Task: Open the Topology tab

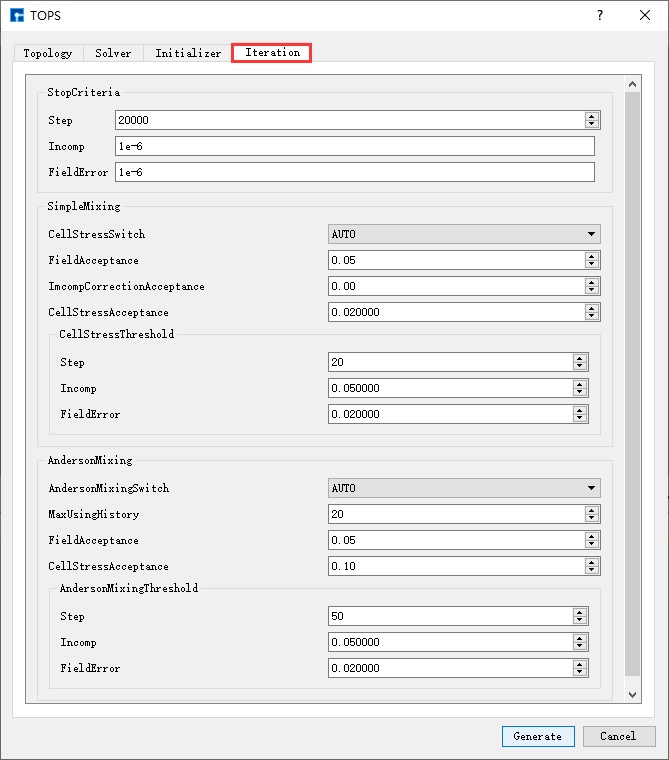Action: pos(48,53)
